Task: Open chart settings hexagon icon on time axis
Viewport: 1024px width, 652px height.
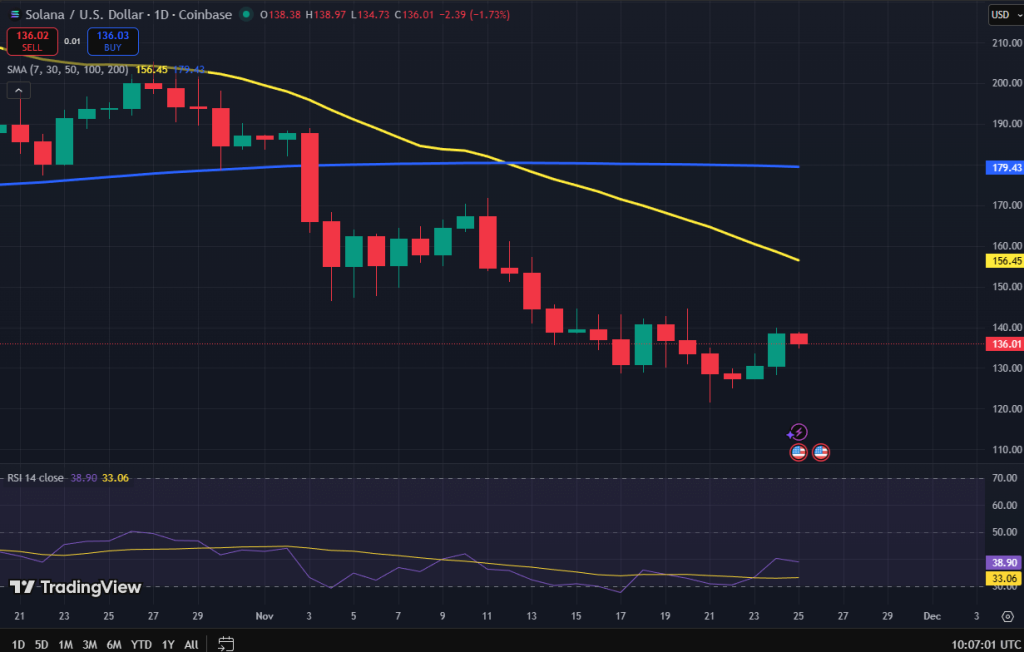Action: click(1007, 616)
